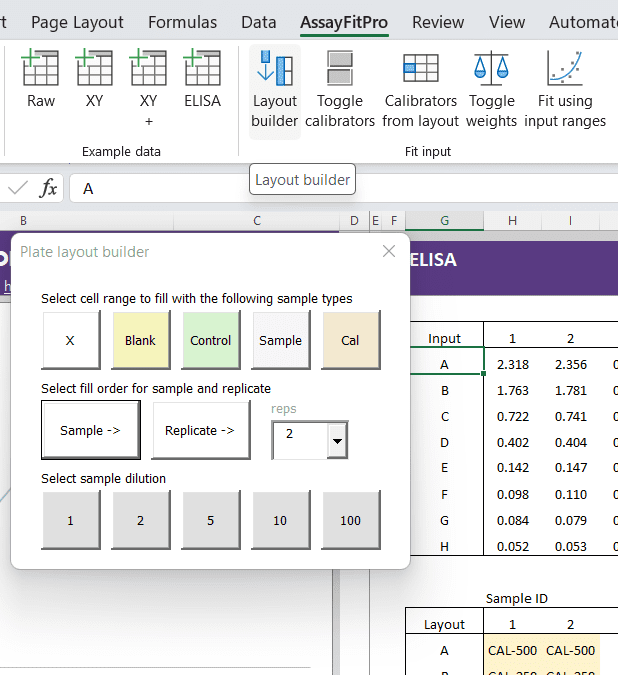Select the Control sample type

(210, 340)
